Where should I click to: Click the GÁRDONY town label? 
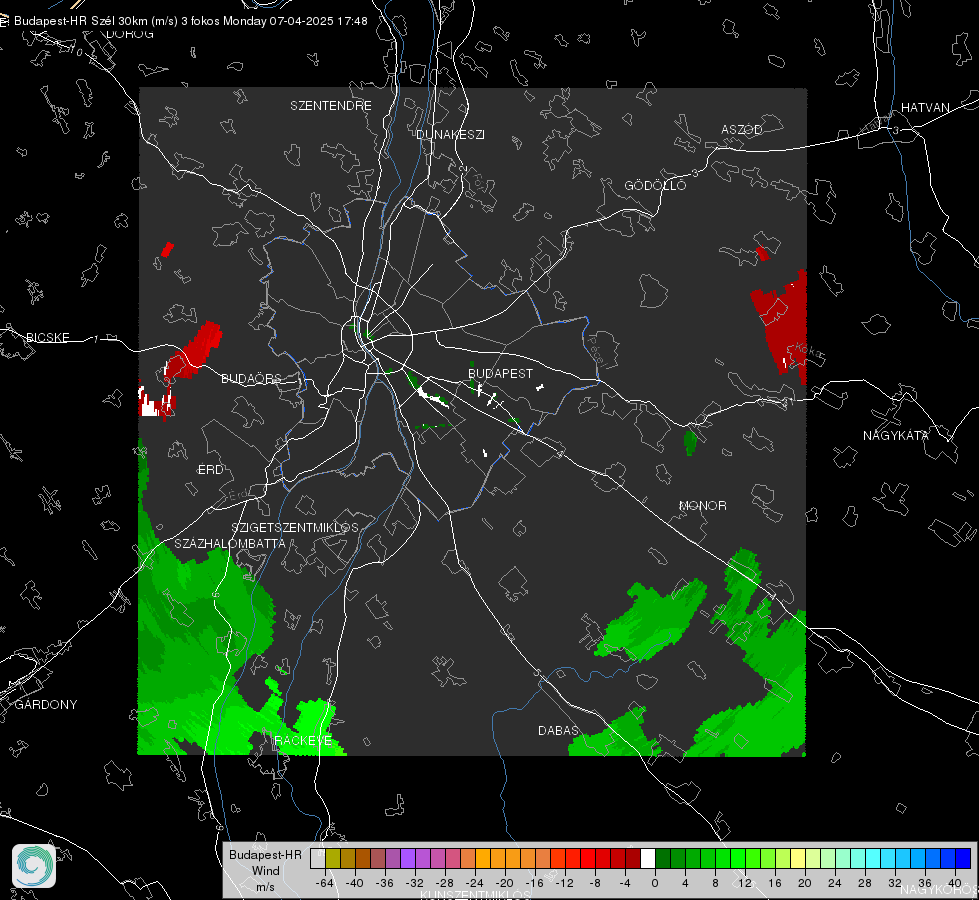point(46,705)
